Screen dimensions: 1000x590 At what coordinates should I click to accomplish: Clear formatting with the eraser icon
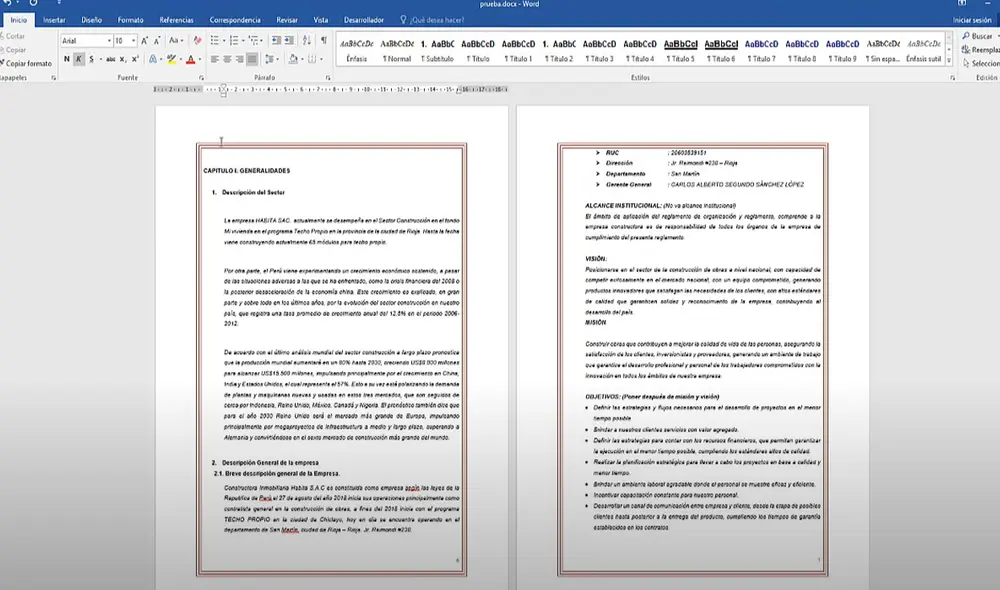(x=197, y=40)
